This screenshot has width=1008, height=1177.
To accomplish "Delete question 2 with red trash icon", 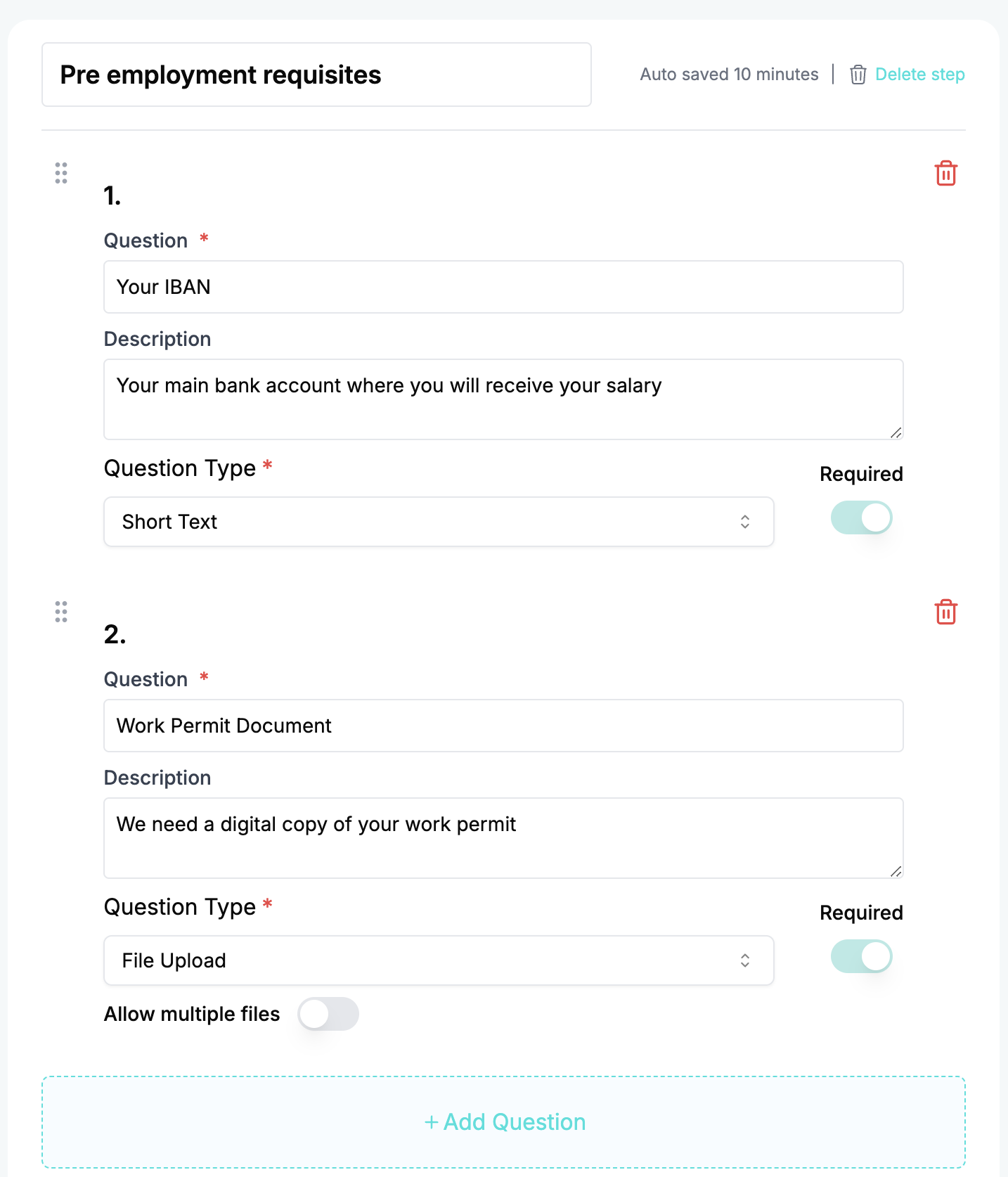I will click(x=945, y=612).
